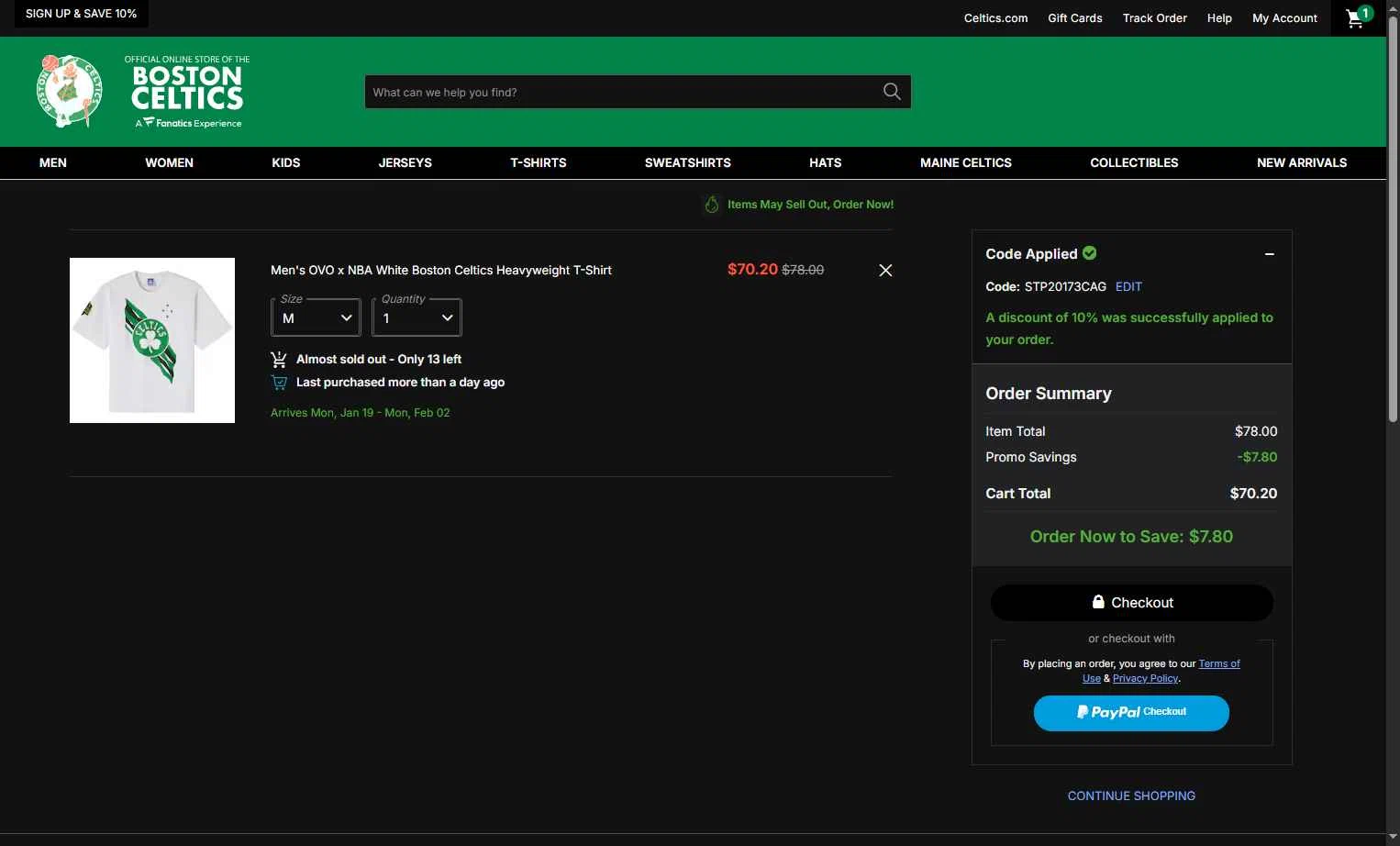Click the Cart Total $70.20 value

coord(1253,494)
